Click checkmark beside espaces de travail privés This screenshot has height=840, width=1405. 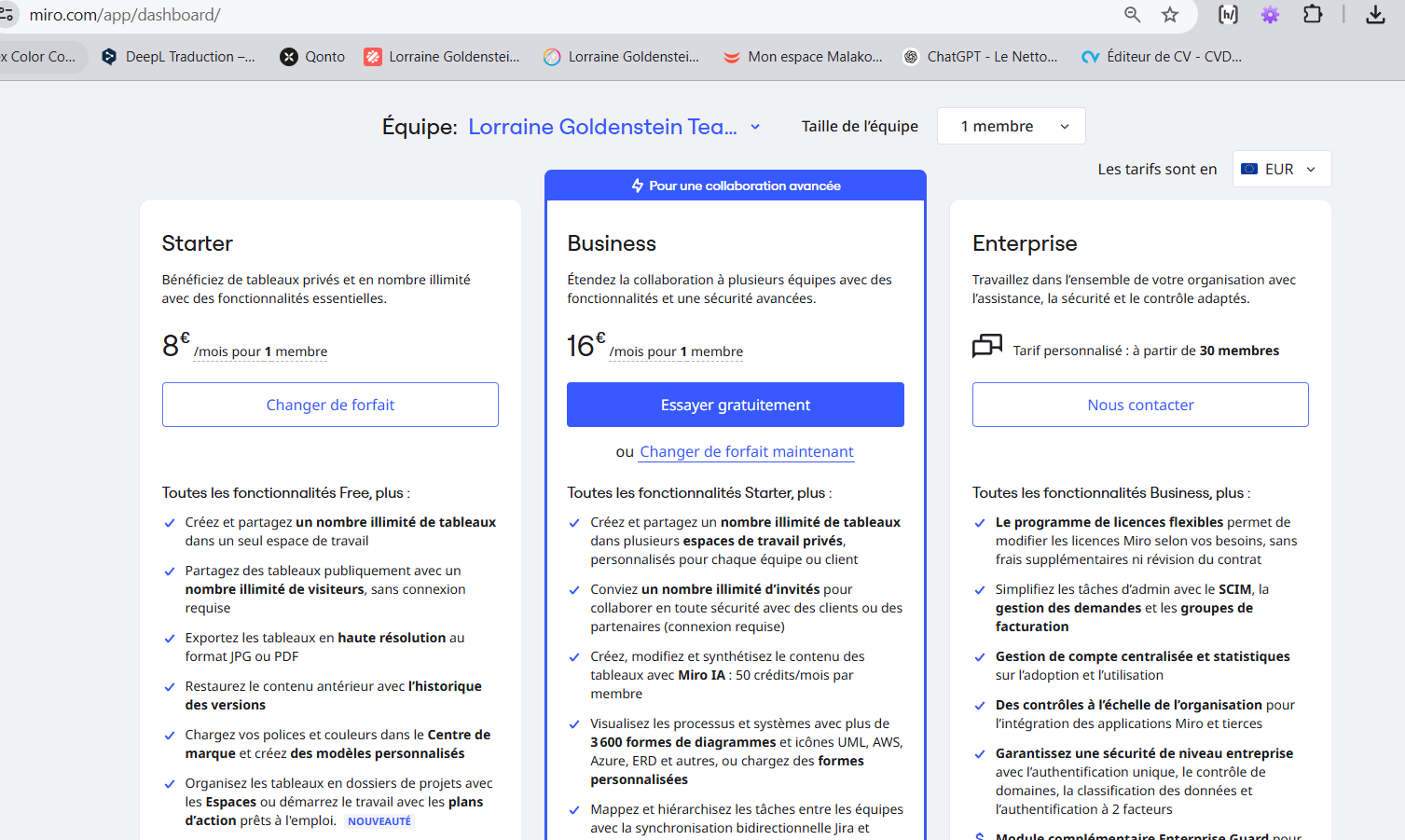574,523
